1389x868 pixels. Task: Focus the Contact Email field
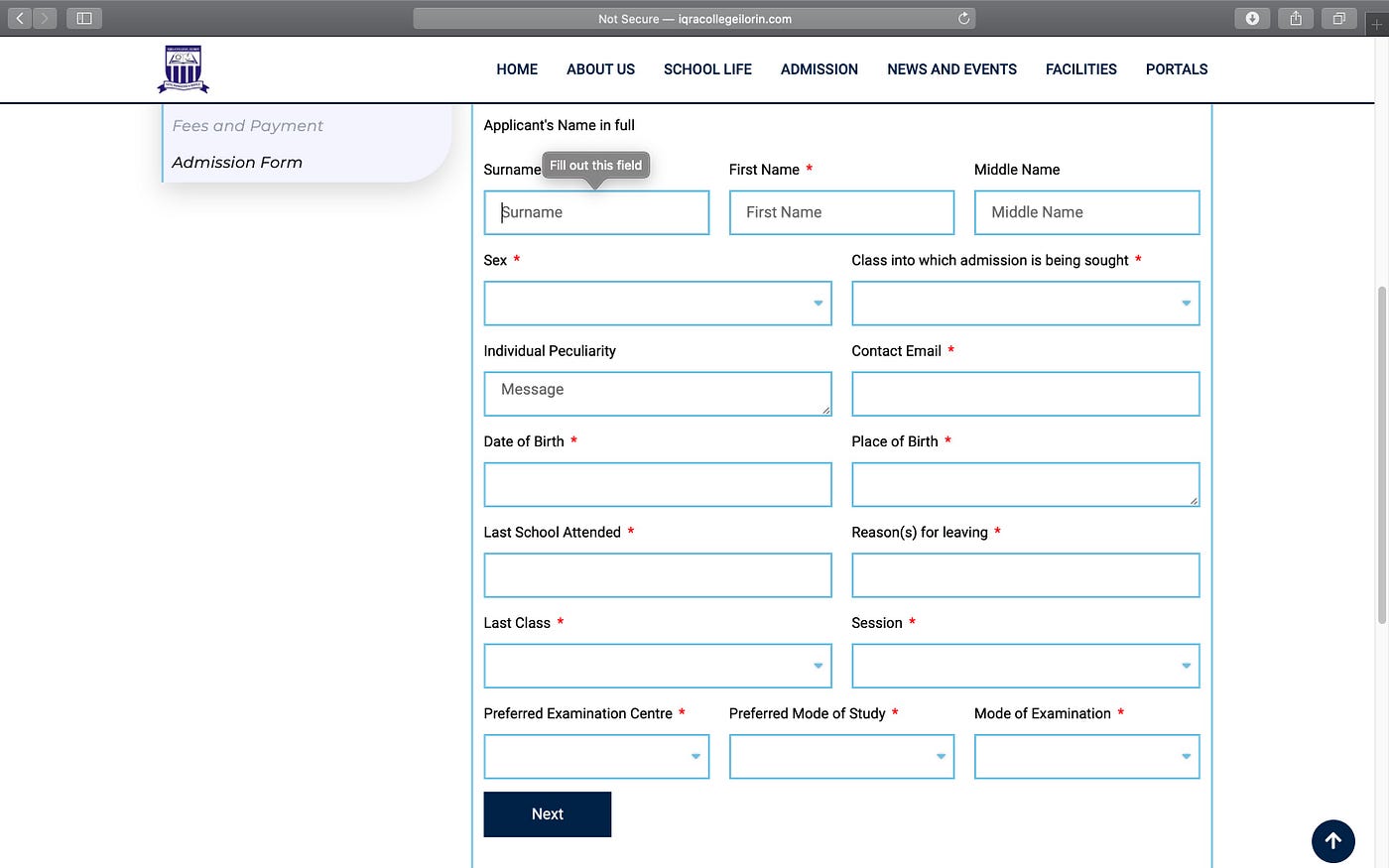point(1025,394)
